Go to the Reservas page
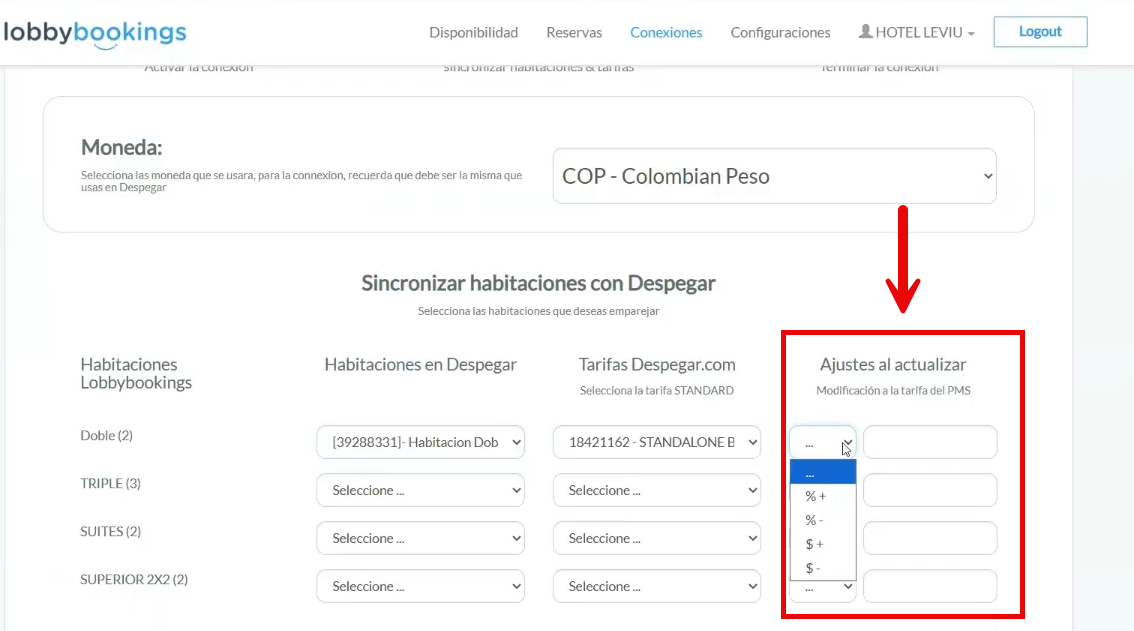The width and height of the screenshot is (1134, 631). (x=574, y=33)
